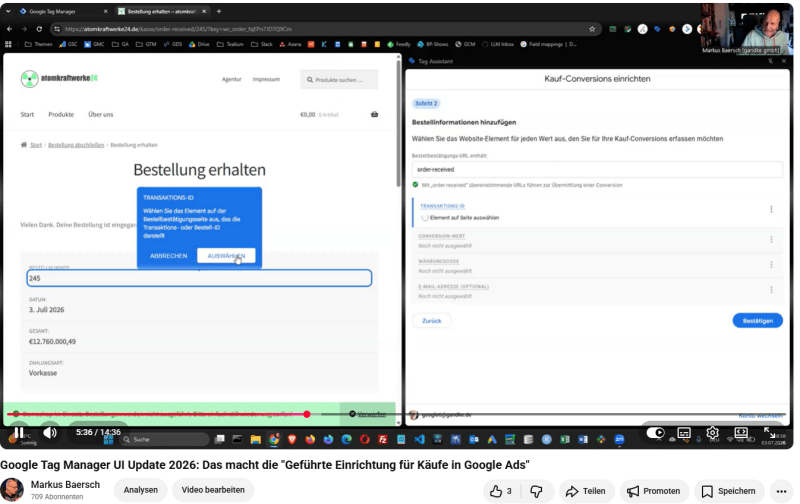Open the Agentur link in site header
The height and width of the screenshot is (504, 800).
coord(231,79)
